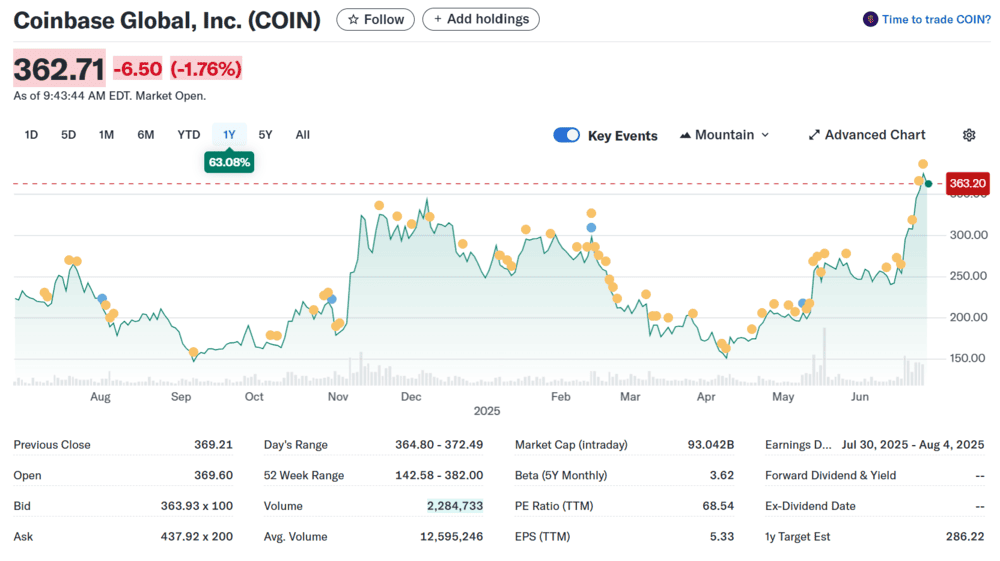This screenshot has height=561, width=1000.
Task: Click the purple icon beside Time to trade COIN
Action: (870, 19)
